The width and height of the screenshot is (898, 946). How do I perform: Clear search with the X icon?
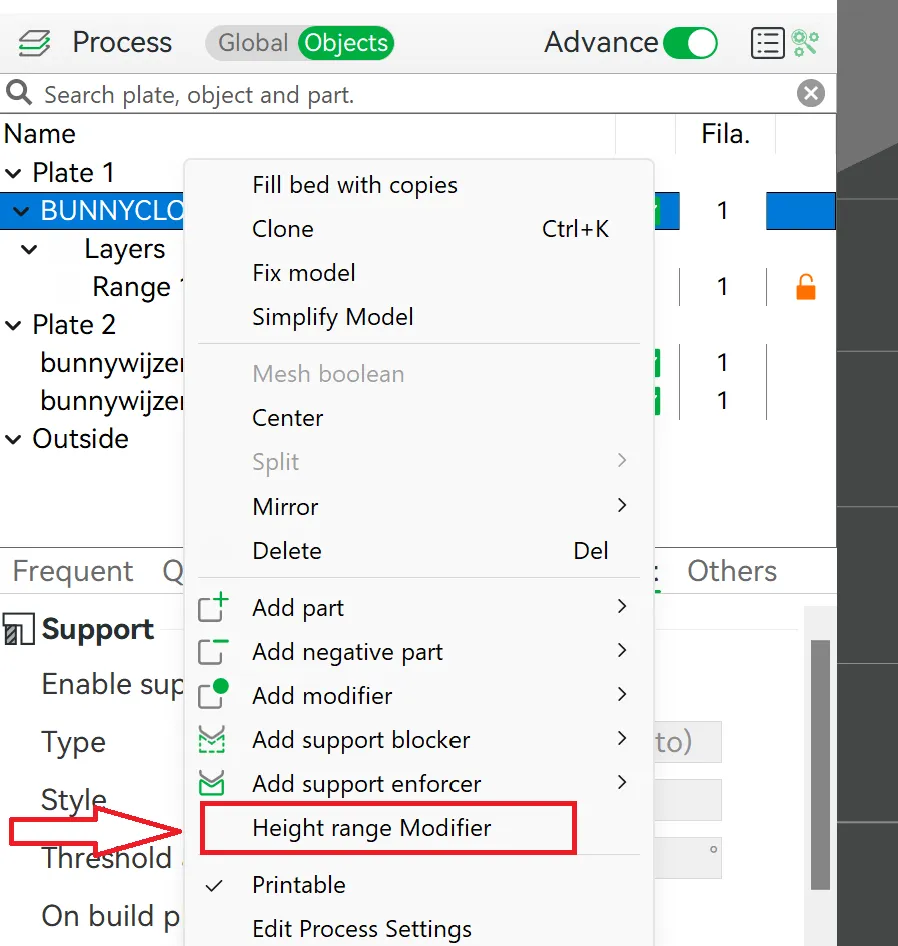[811, 94]
